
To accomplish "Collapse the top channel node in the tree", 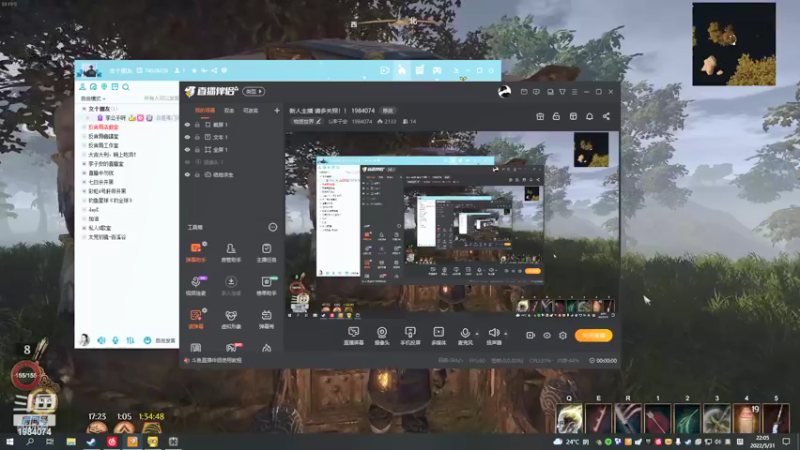I will (84, 109).
